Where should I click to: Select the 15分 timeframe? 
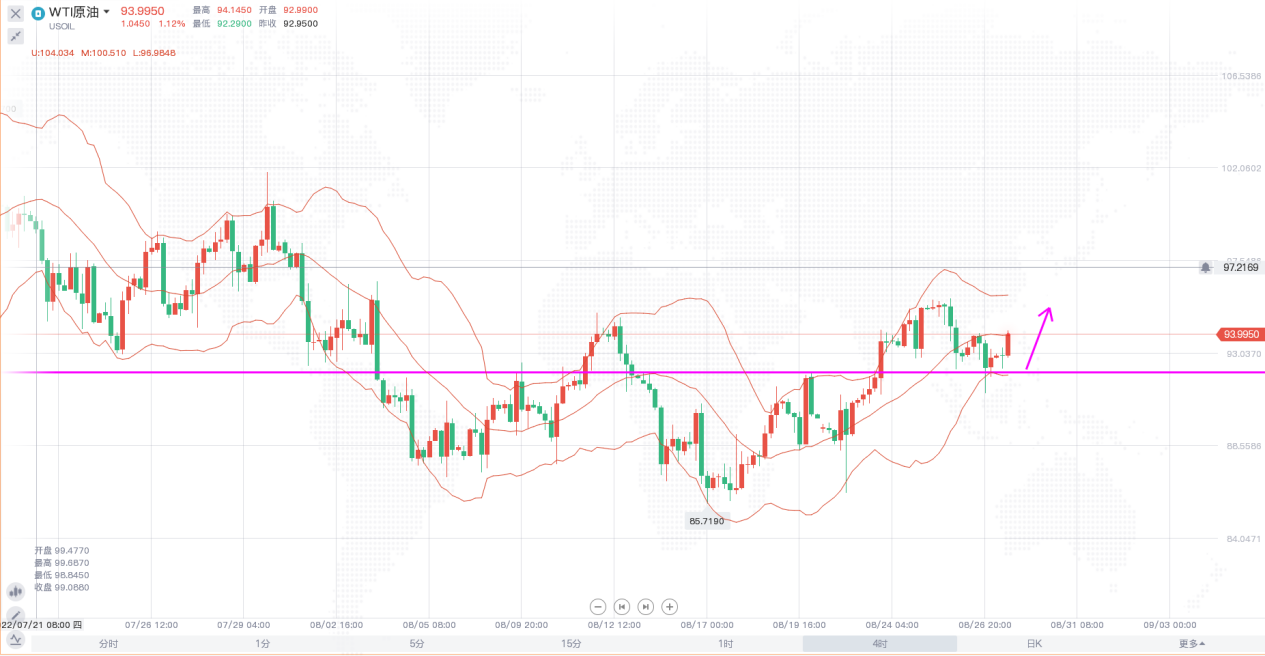[x=571, y=644]
